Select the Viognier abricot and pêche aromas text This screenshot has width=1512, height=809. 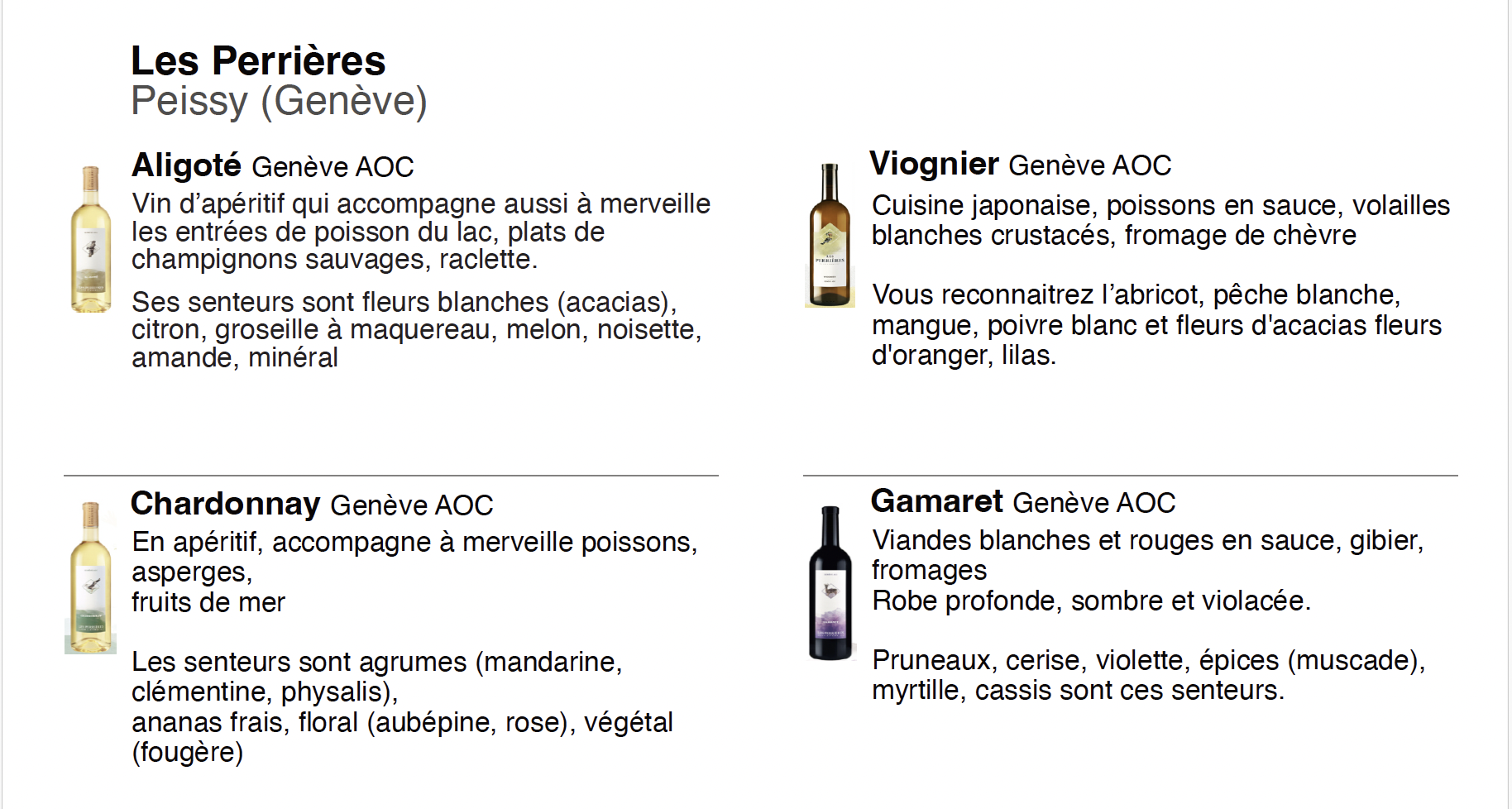(1156, 325)
